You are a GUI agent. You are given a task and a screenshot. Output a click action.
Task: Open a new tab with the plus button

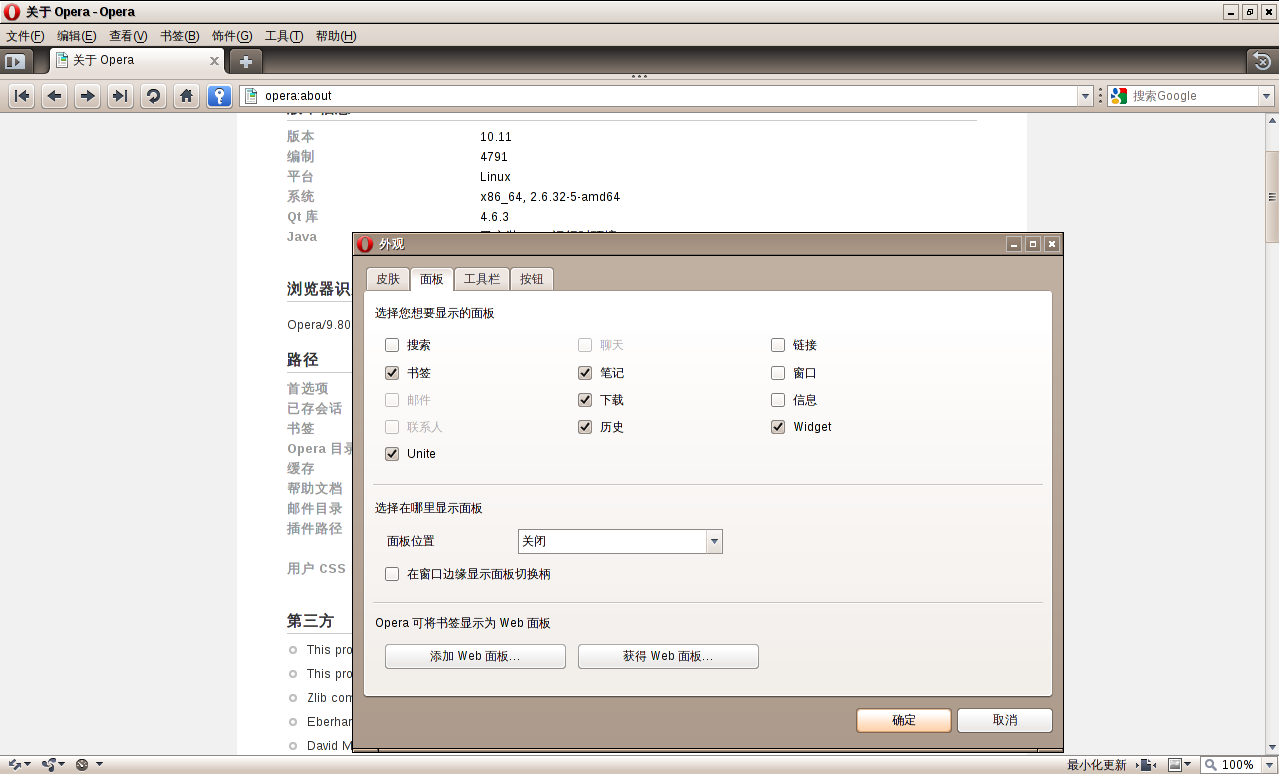tap(245, 61)
